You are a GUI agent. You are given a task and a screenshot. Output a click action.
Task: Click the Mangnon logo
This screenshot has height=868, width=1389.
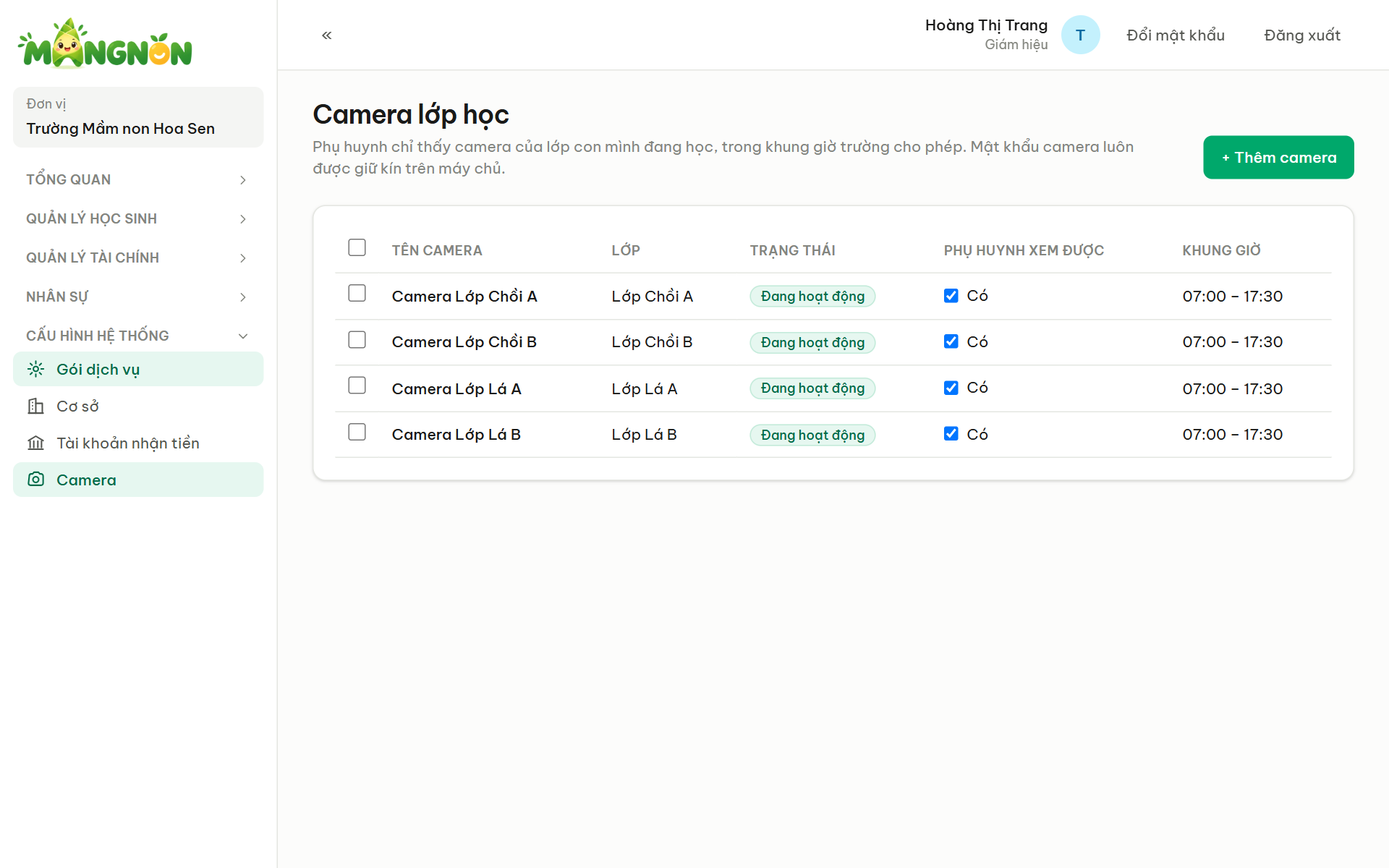(x=105, y=44)
